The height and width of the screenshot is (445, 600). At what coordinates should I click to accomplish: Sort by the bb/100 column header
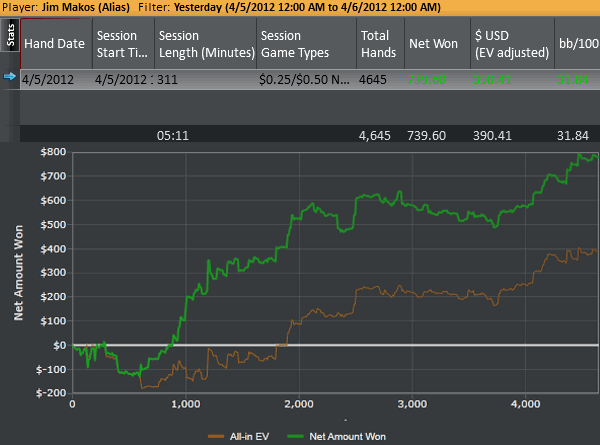577,44
